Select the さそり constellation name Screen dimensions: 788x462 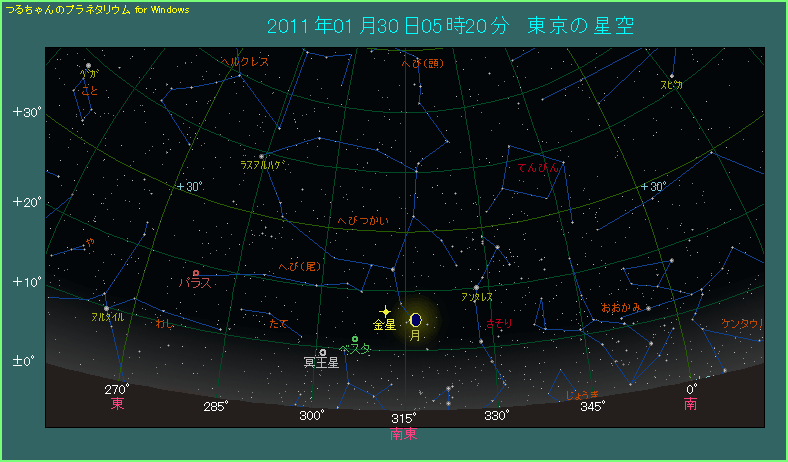click(499, 323)
